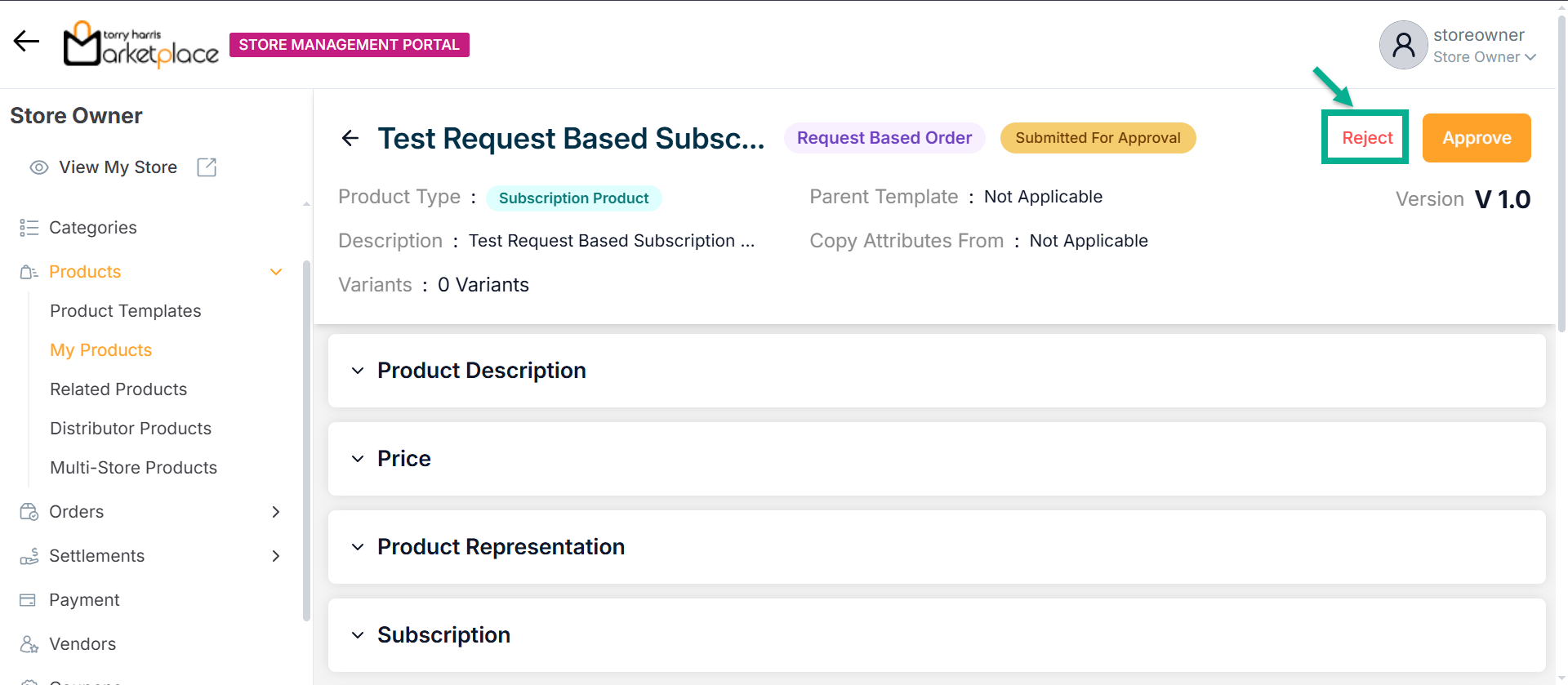The width and height of the screenshot is (1568, 685).
Task: Expand the Subscription section
Action: point(358,635)
